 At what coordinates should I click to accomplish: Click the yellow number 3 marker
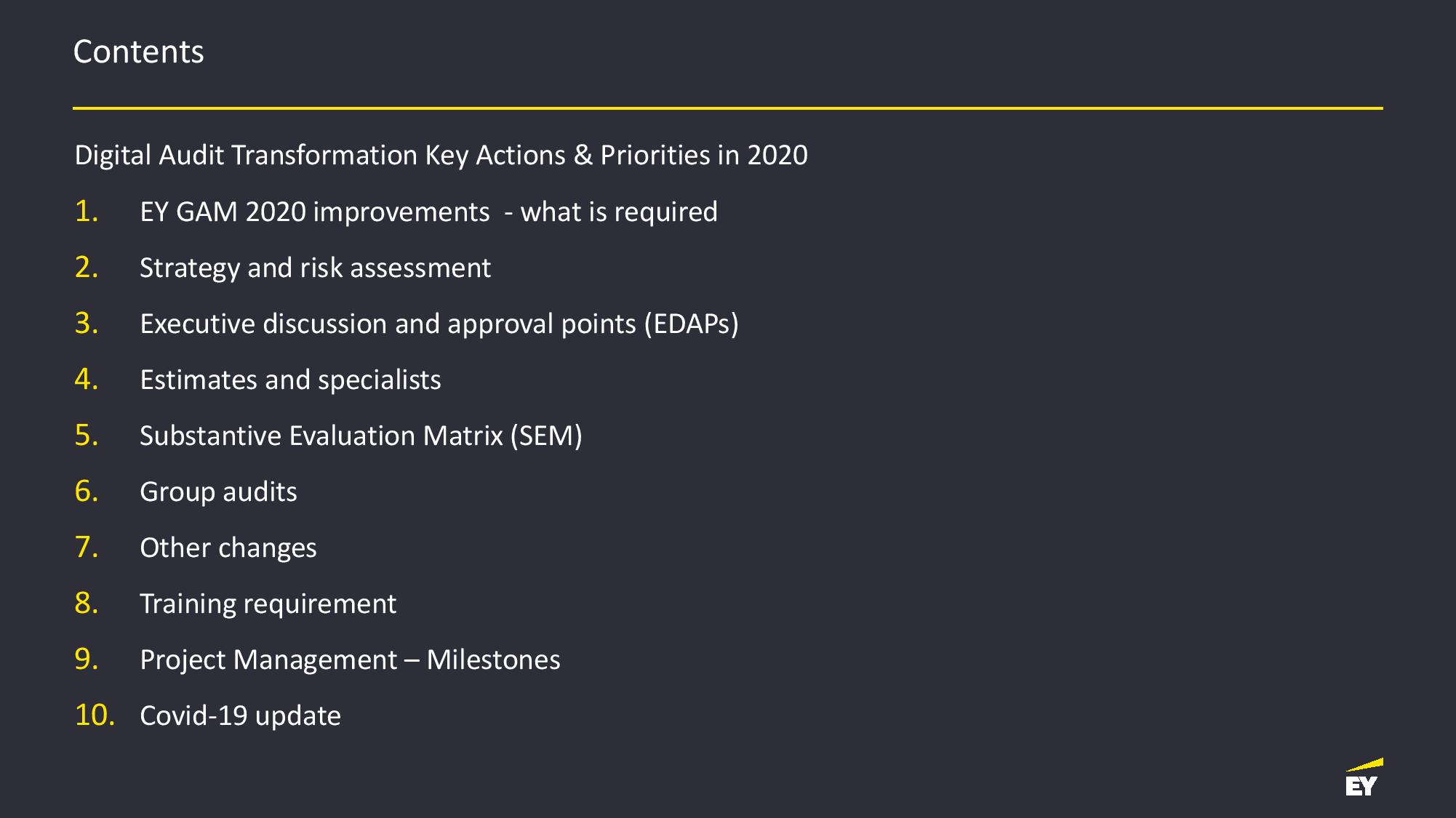pyautogui.click(x=87, y=323)
